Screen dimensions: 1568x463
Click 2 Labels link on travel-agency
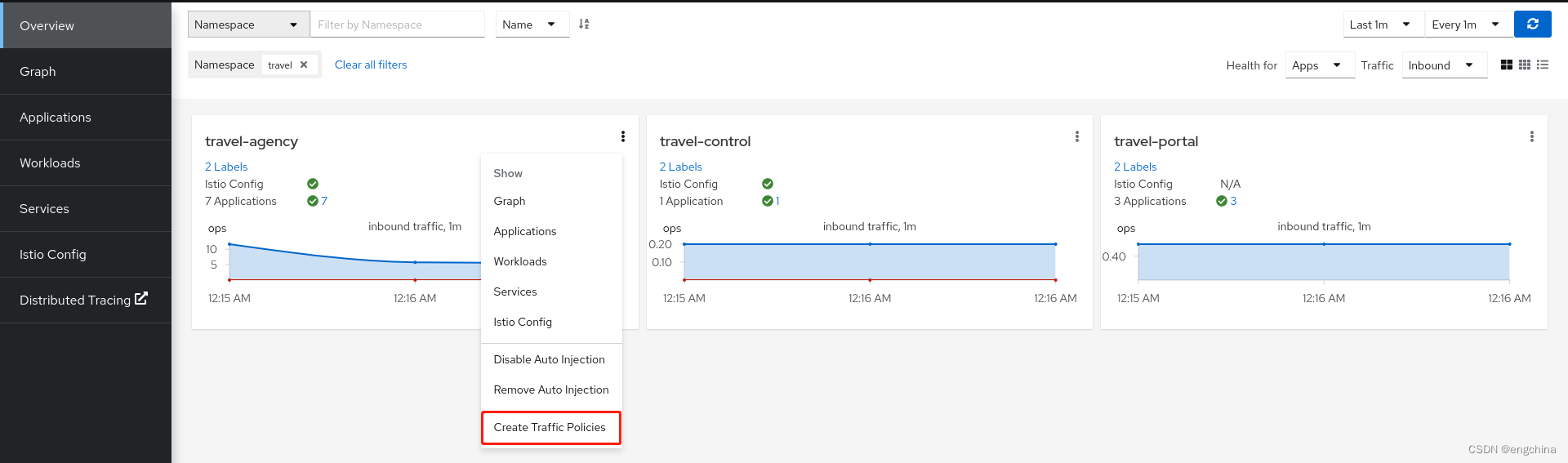pos(226,167)
